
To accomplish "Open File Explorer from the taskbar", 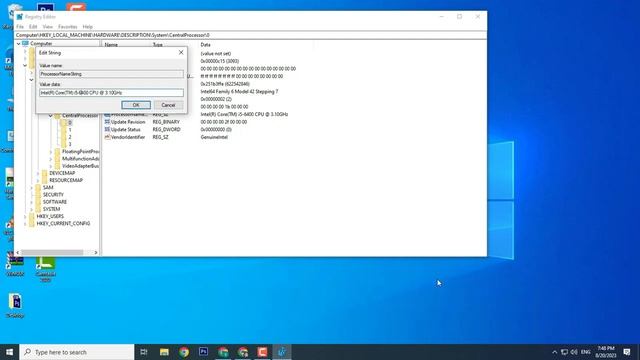I will click(x=164, y=352).
